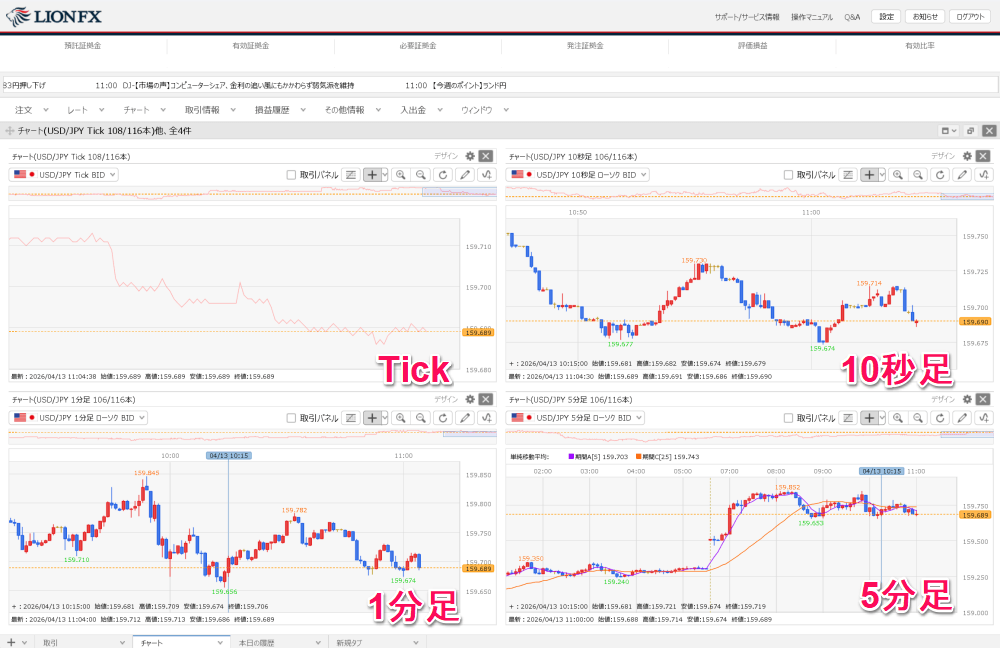1000x648 pixels.
Task: Zoom in on the Tick chart
Action: coord(401,174)
